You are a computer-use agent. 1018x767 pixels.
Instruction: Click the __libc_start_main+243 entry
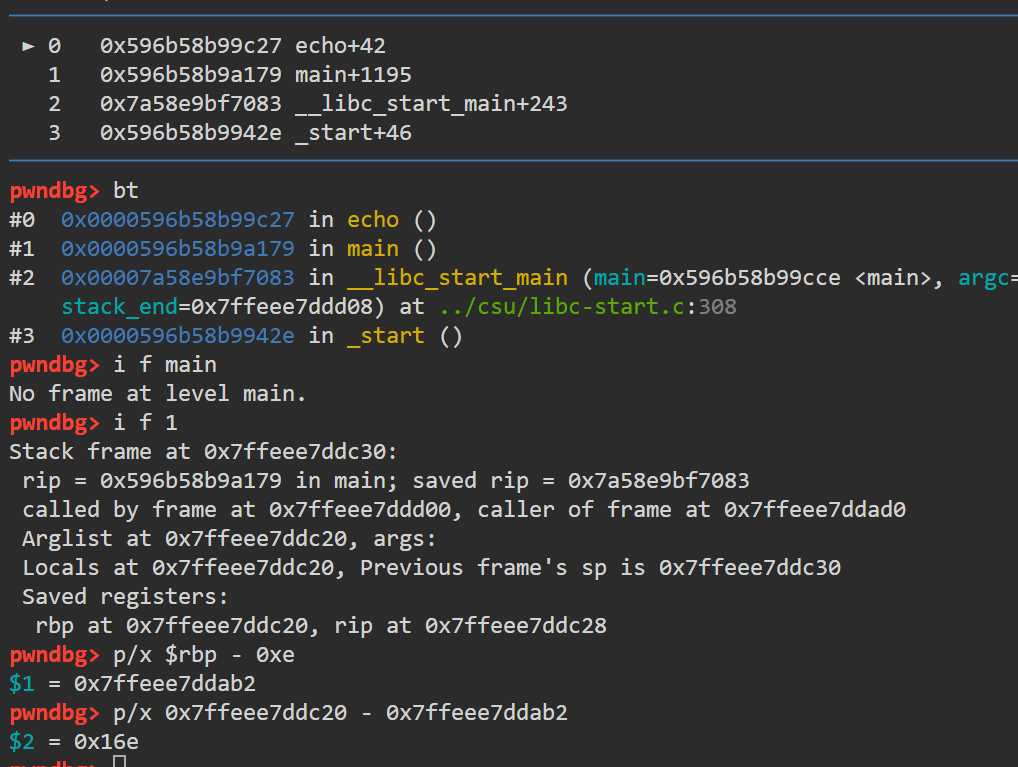click(x=431, y=104)
